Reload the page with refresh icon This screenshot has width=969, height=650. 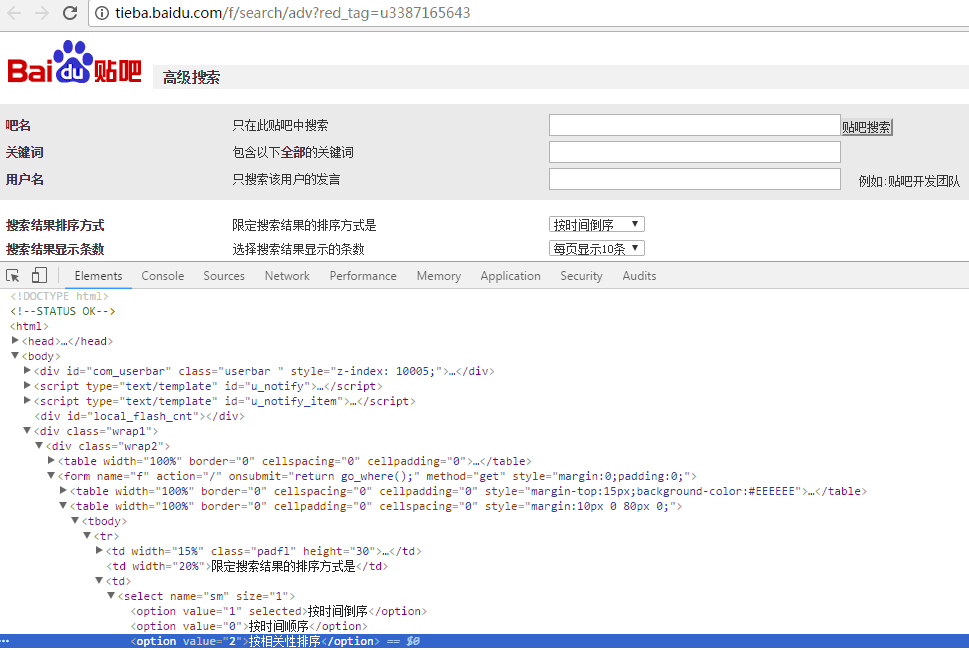70,13
